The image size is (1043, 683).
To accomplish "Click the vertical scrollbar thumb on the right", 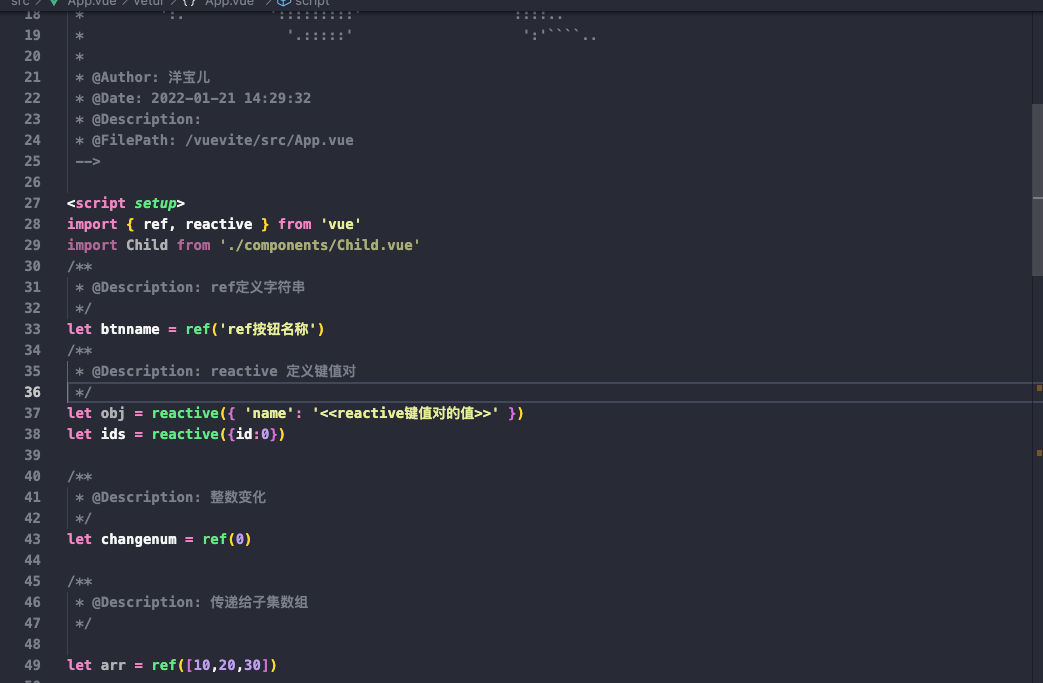I will click(x=1037, y=190).
